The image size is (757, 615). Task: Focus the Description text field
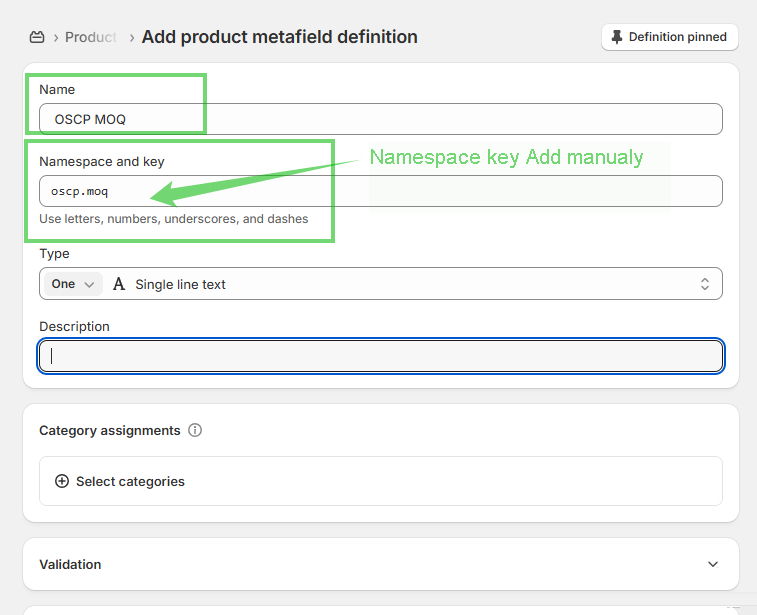tap(380, 356)
